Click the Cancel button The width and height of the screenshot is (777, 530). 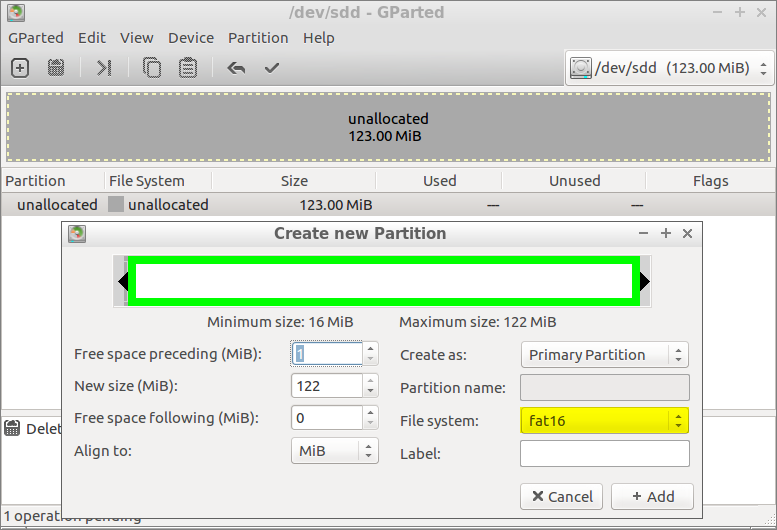tap(561, 496)
